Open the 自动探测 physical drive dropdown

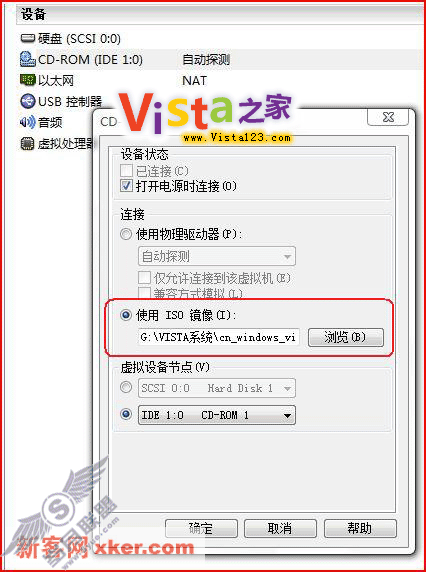pos(217,256)
